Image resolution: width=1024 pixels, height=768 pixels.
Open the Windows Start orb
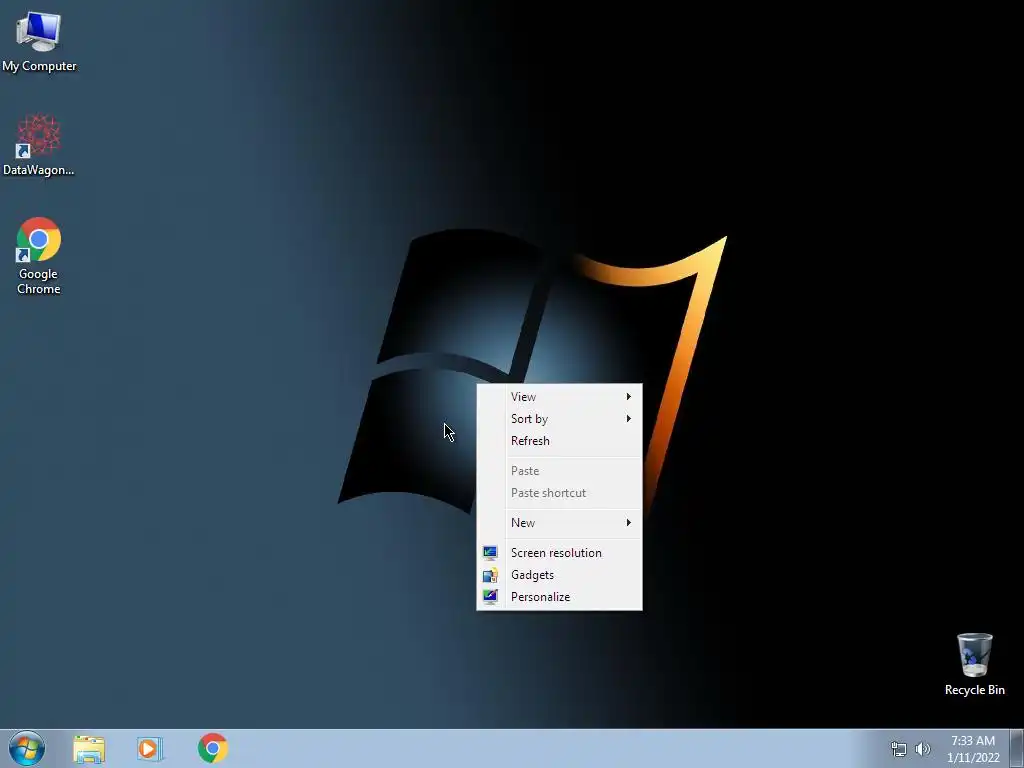click(27, 748)
